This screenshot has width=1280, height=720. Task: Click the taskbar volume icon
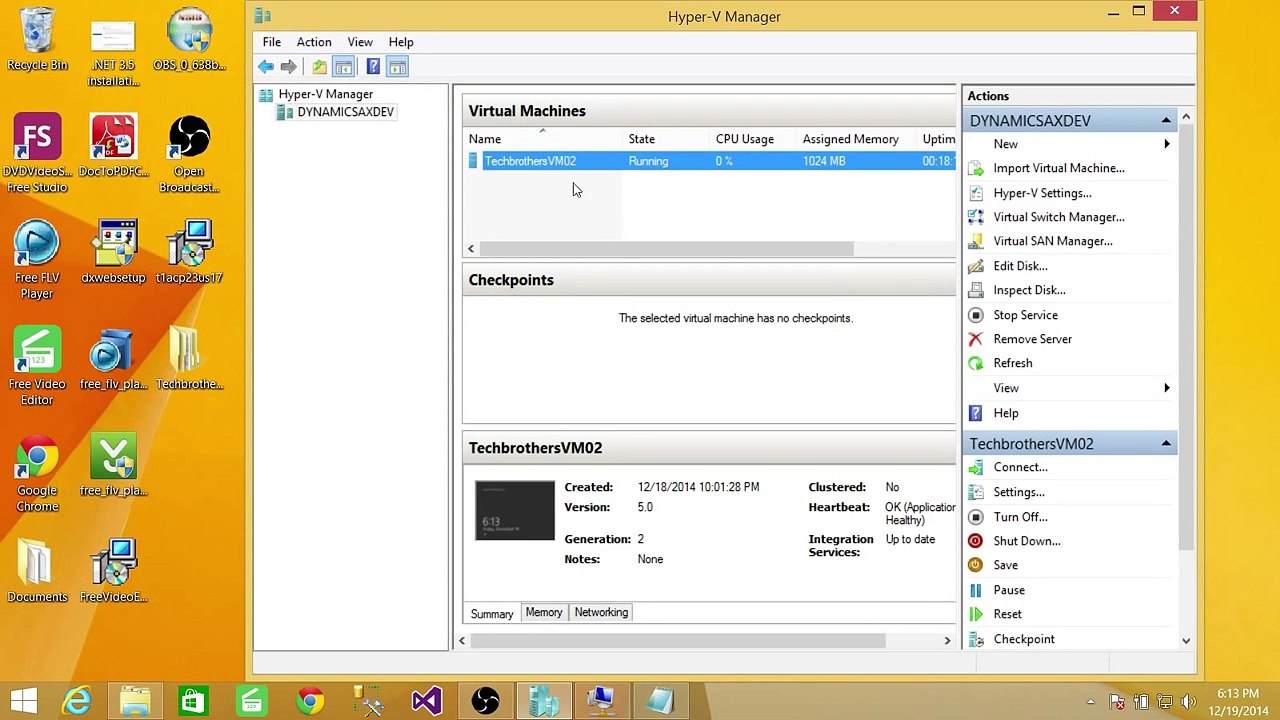tap(1189, 702)
